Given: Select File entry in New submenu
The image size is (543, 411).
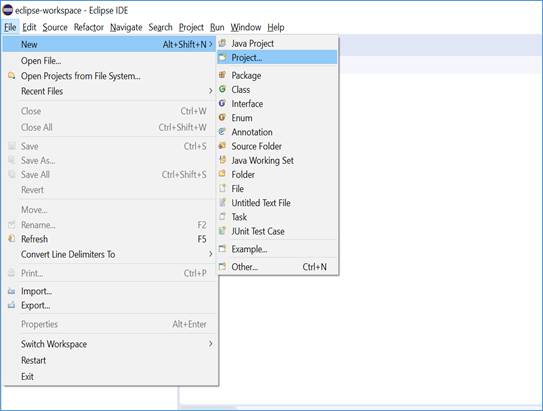Looking at the screenshot, I should 277,188.
